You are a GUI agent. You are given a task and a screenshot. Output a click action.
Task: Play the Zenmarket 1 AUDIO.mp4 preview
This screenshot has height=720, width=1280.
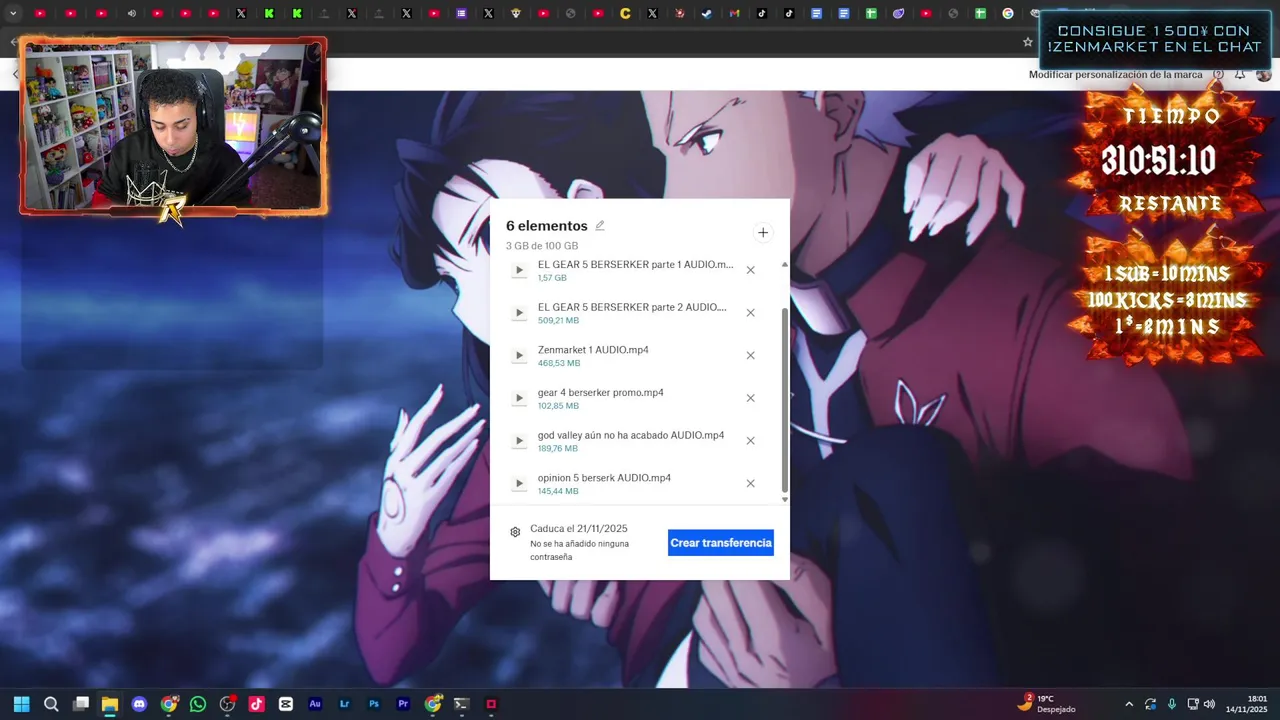click(x=519, y=356)
